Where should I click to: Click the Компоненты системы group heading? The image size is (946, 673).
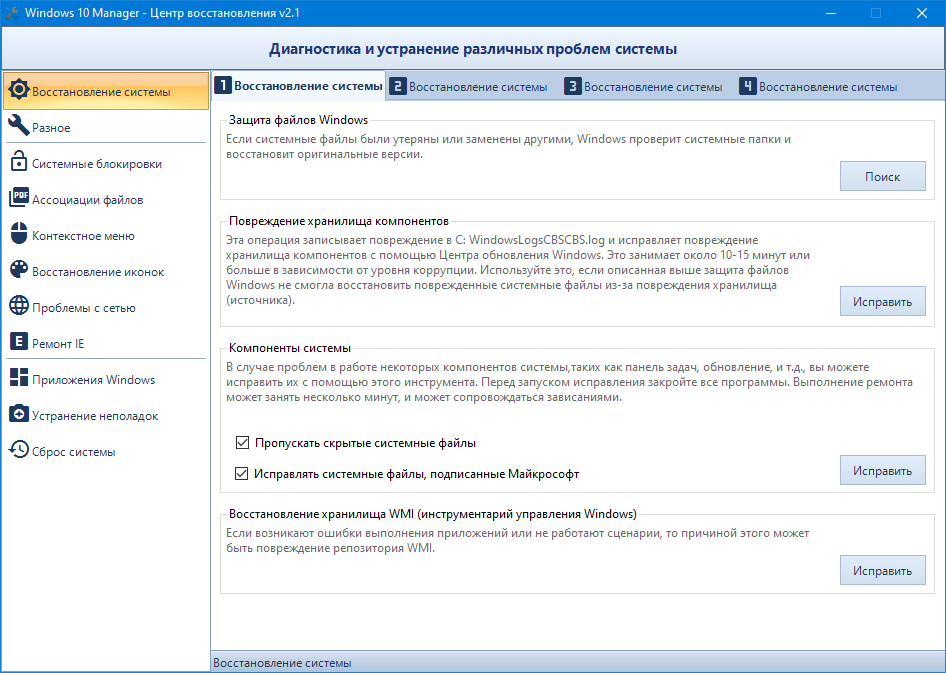tap(290, 348)
